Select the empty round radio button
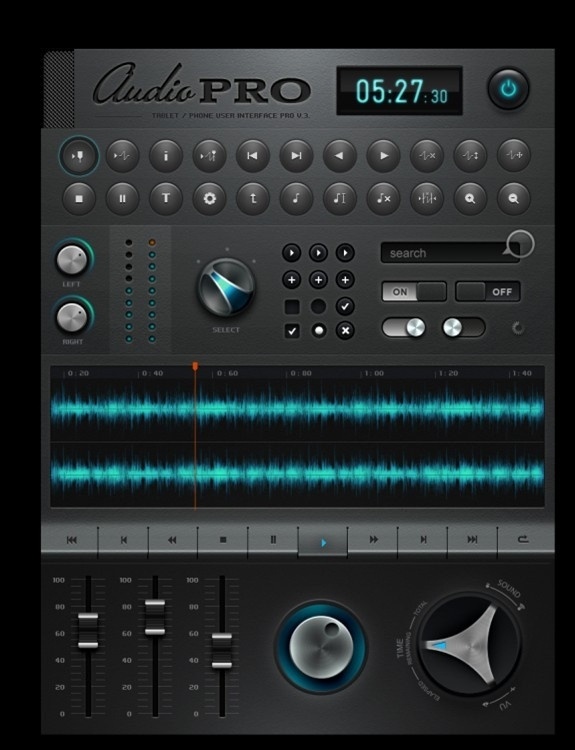575x750 pixels. coord(319,307)
